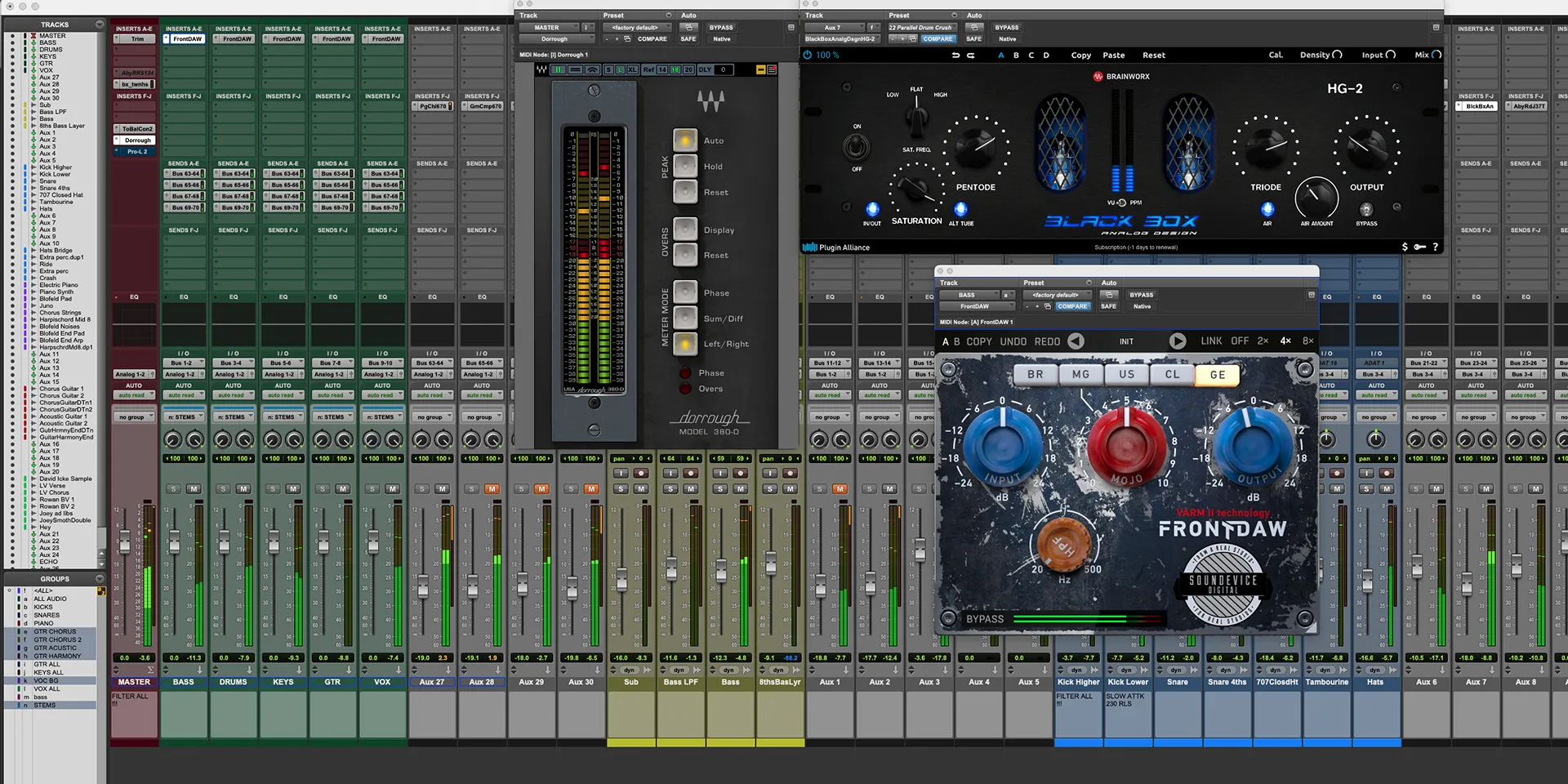This screenshot has width=1568, height=784.
Task: Click SAFE in the Dorrough header
Action: tap(688, 38)
